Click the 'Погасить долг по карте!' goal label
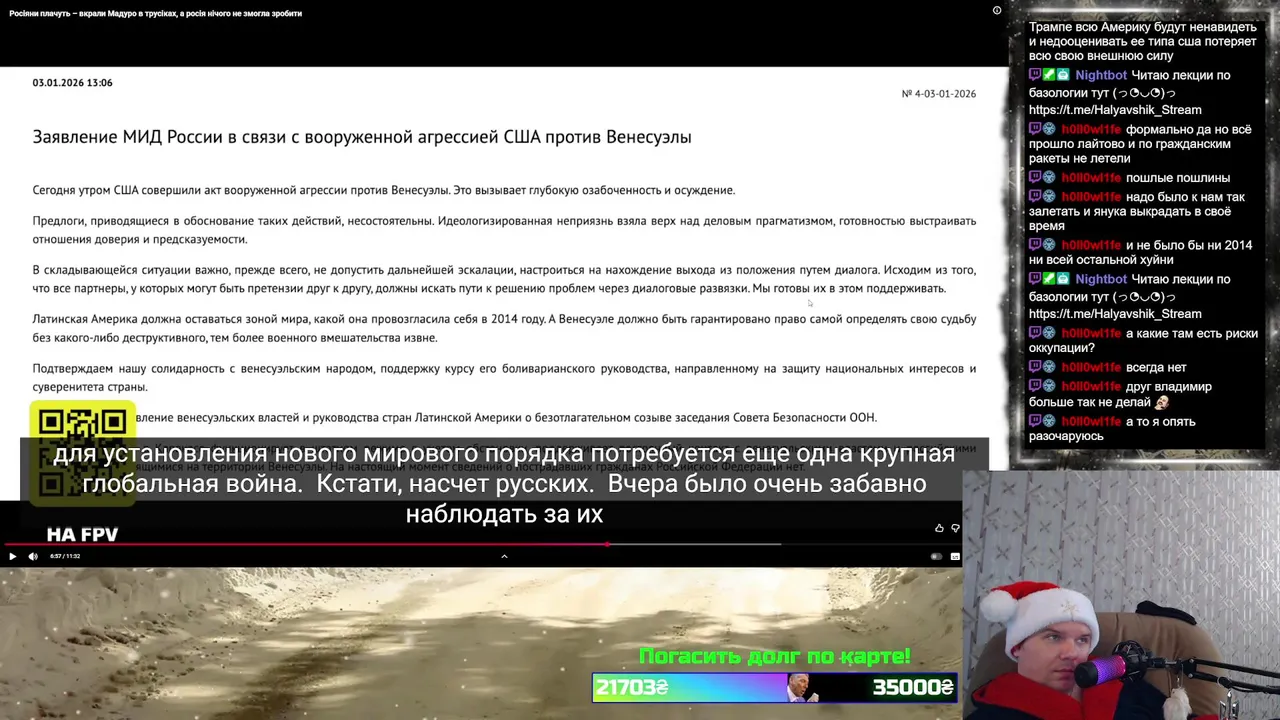1280x720 pixels. [x=775, y=657]
